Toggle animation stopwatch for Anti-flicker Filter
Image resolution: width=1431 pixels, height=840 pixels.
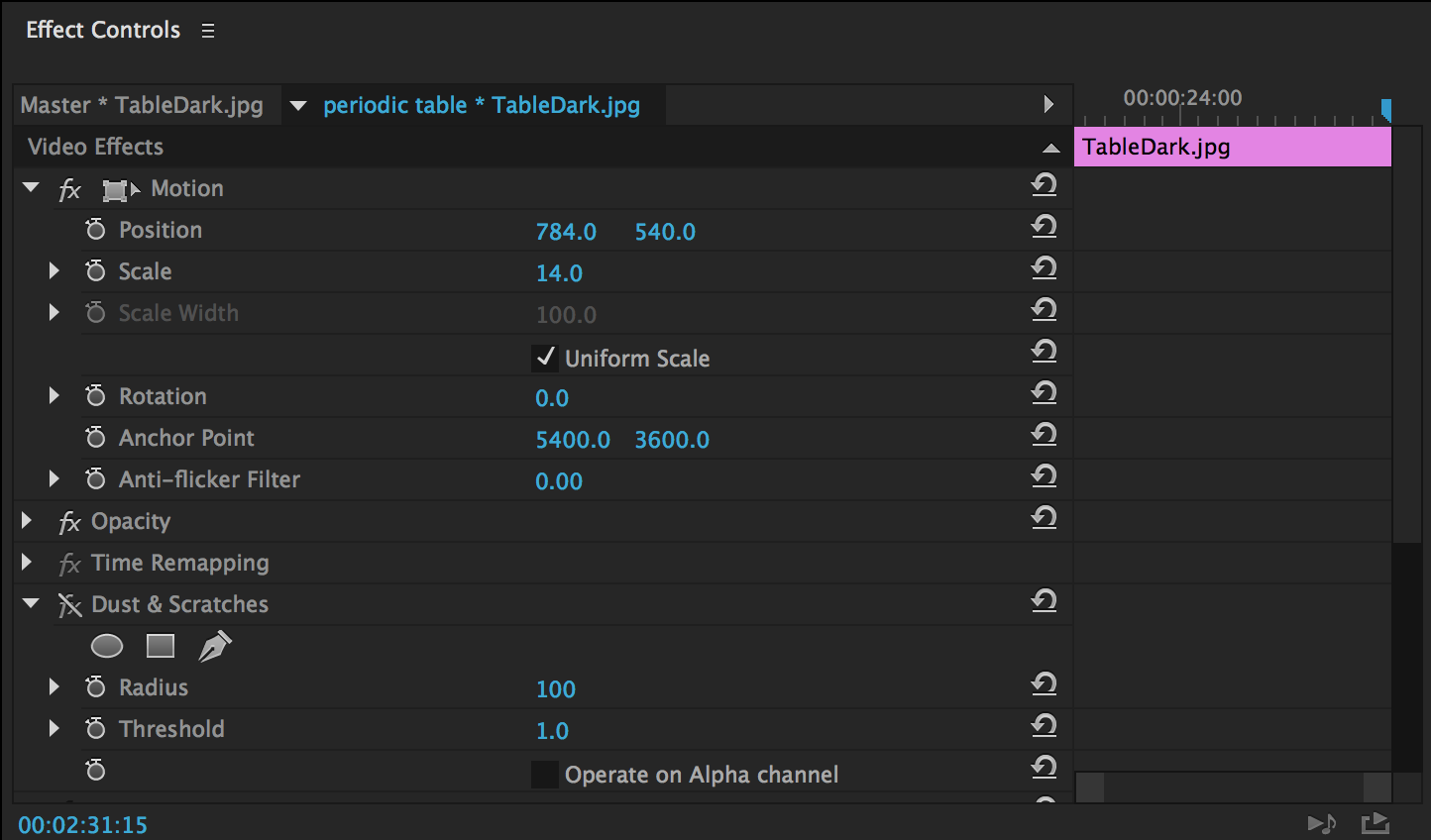point(95,479)
